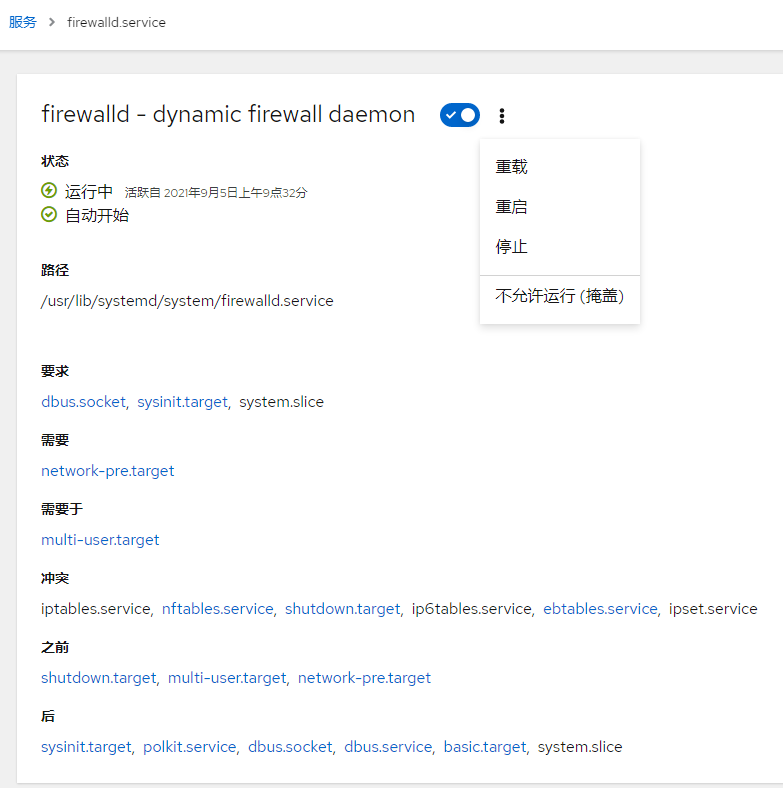
Task: Click the 活跃自 2021年9月5日 timestamp
Action: 216,192
